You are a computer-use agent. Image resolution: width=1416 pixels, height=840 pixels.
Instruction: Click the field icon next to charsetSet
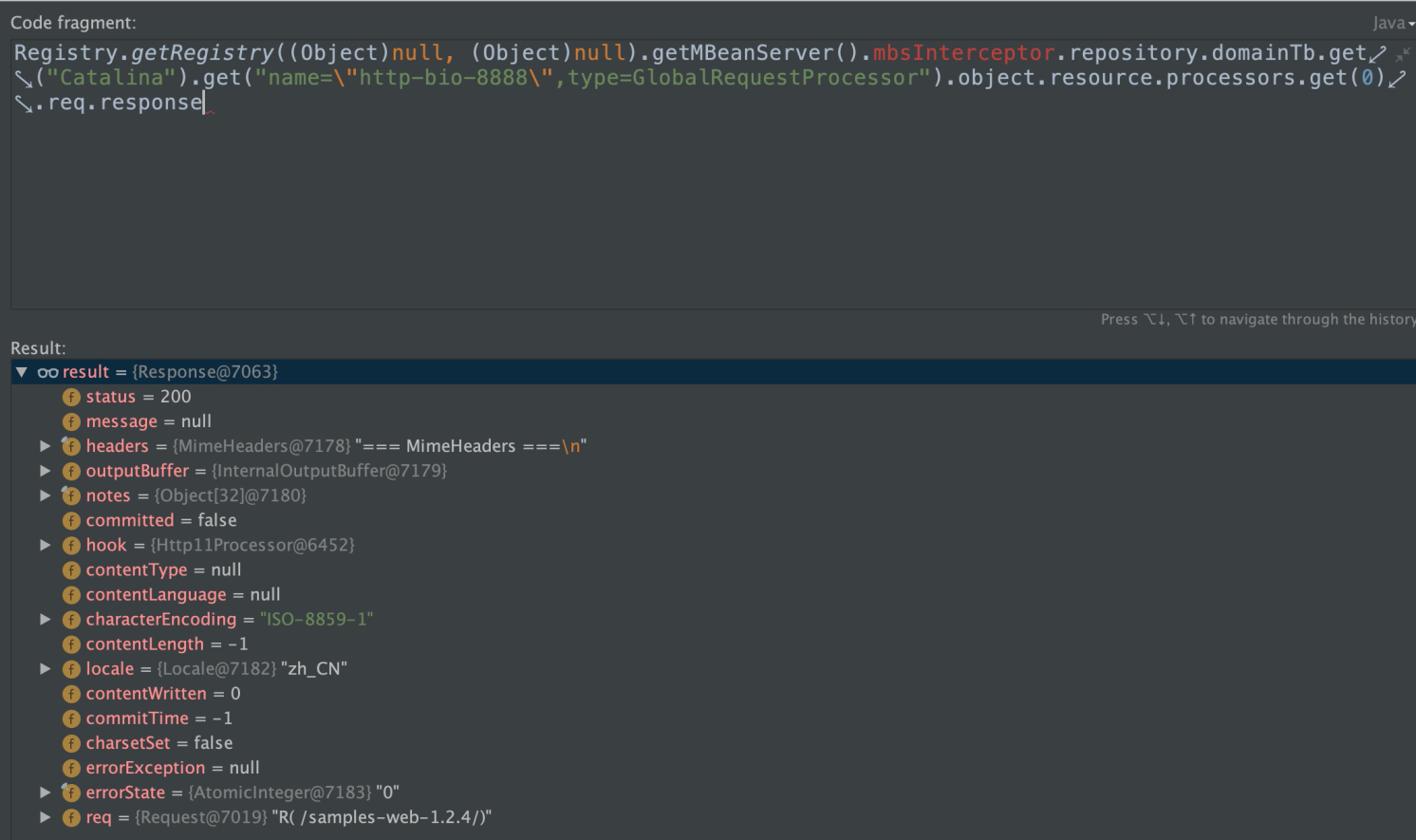coord(71,743)
